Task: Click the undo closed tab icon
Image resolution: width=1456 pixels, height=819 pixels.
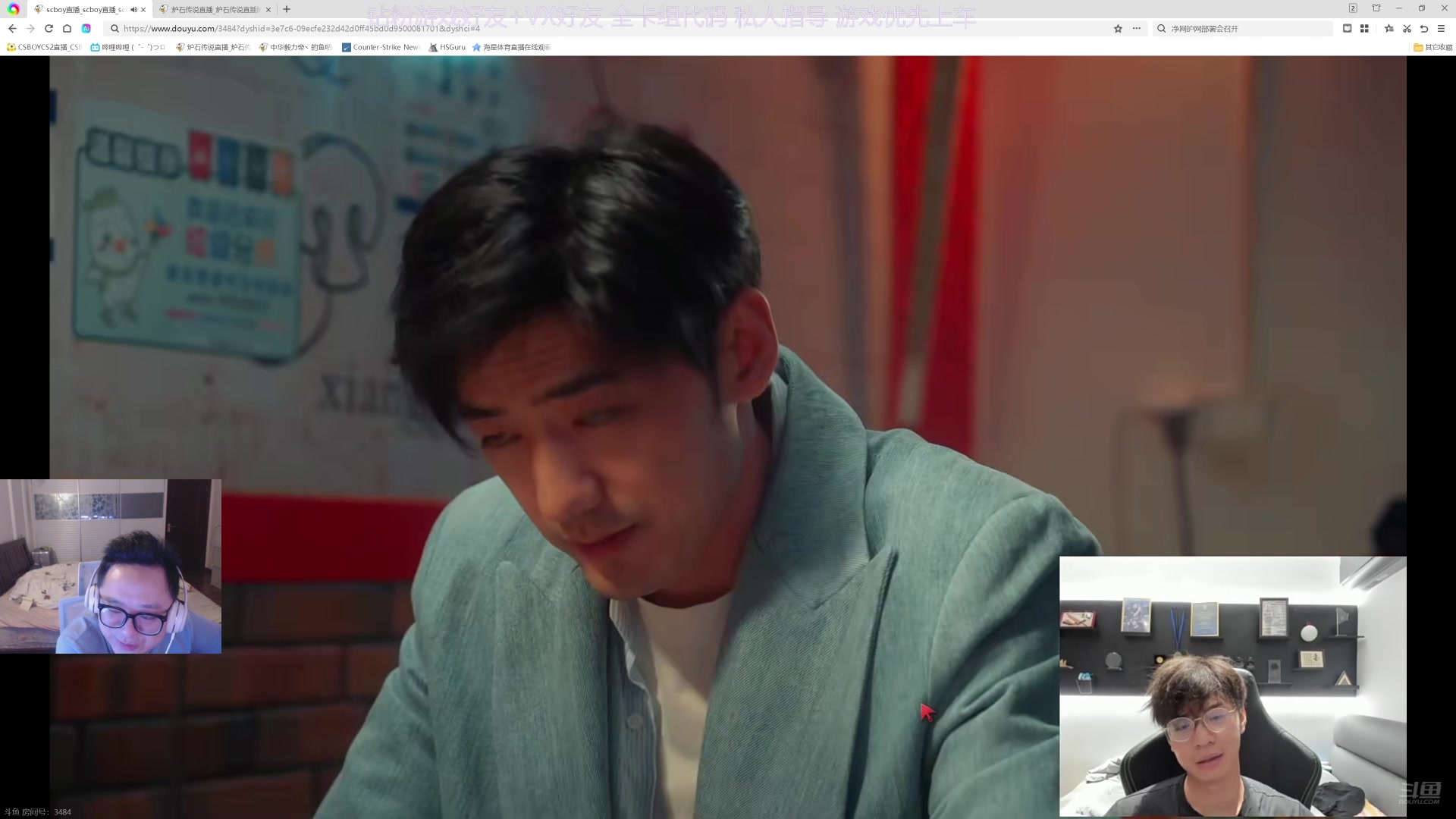Action: (1424, 28)
